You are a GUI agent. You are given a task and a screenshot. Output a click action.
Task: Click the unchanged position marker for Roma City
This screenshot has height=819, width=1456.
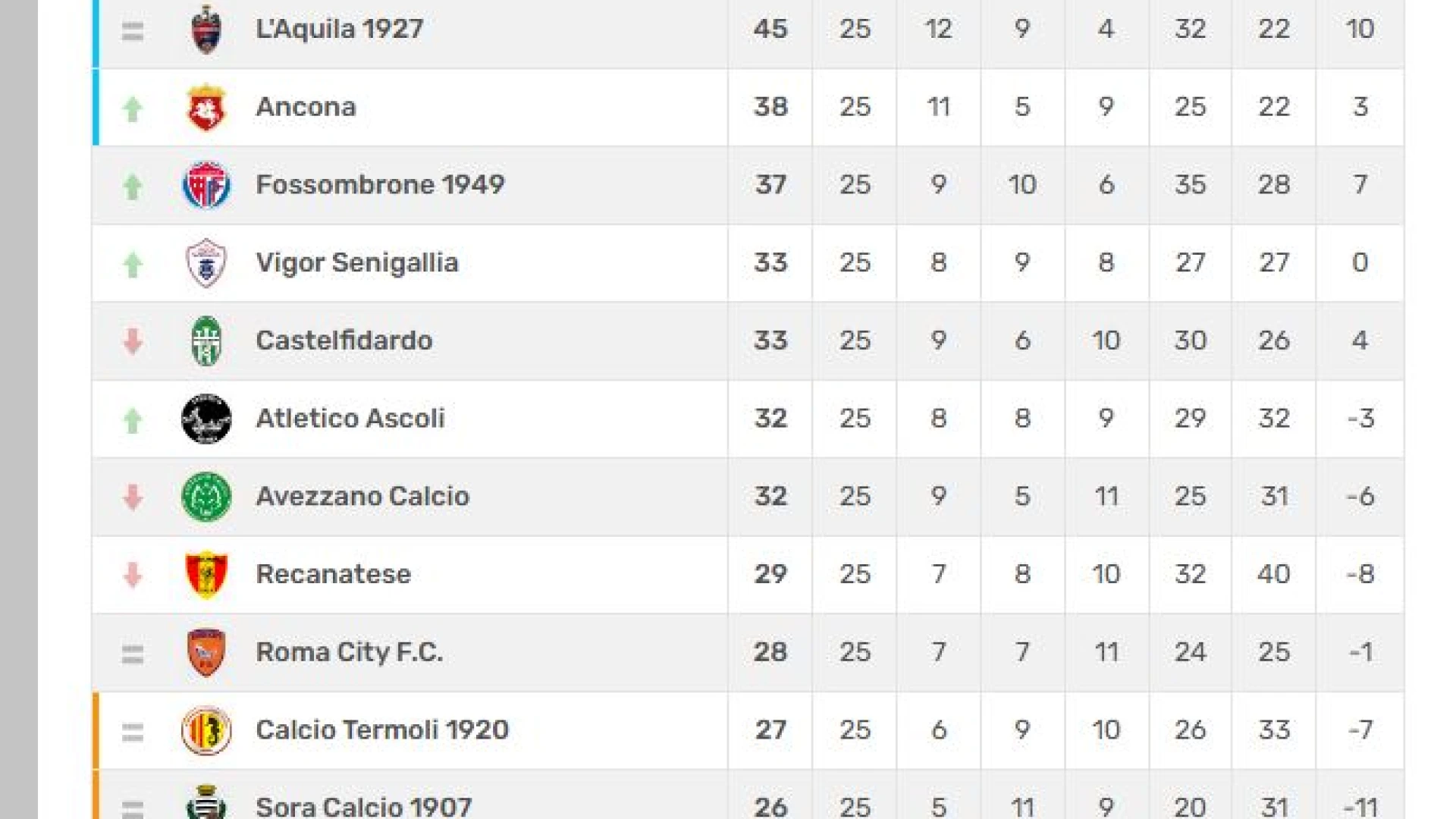(133, 654)
